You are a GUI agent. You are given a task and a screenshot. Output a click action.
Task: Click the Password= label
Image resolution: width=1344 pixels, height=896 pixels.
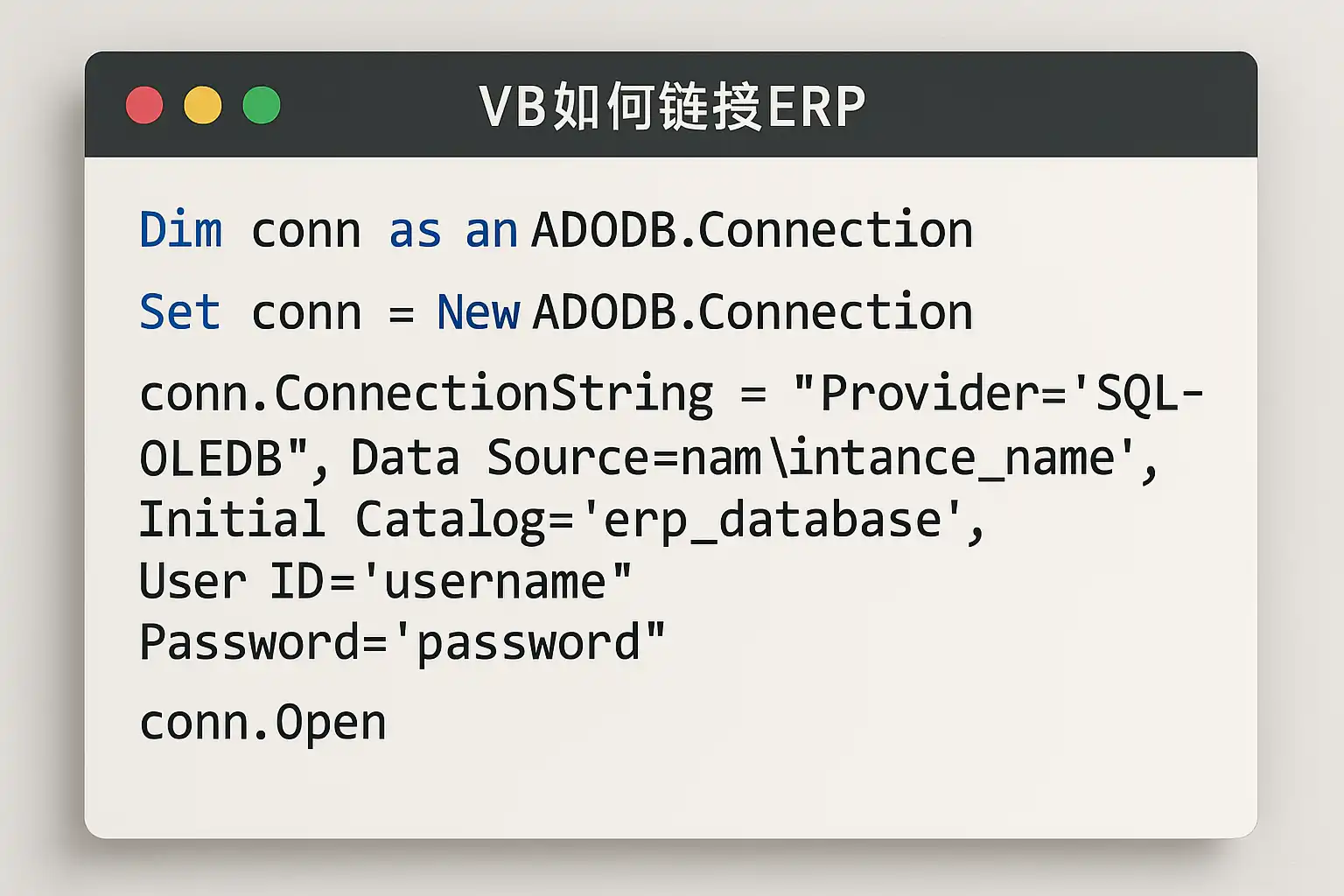pos(262,644)
